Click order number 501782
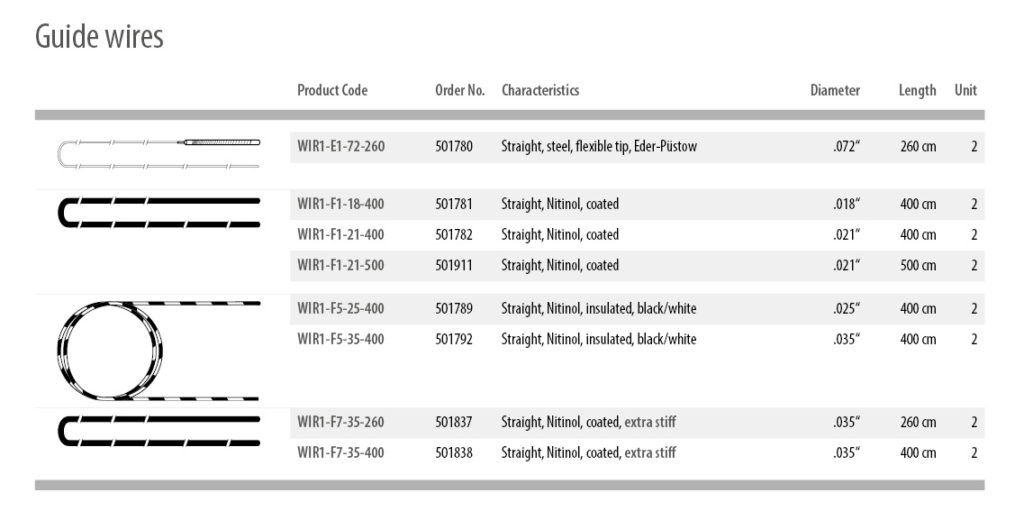This screenshot has width=1024, height=511. point(454,235)
